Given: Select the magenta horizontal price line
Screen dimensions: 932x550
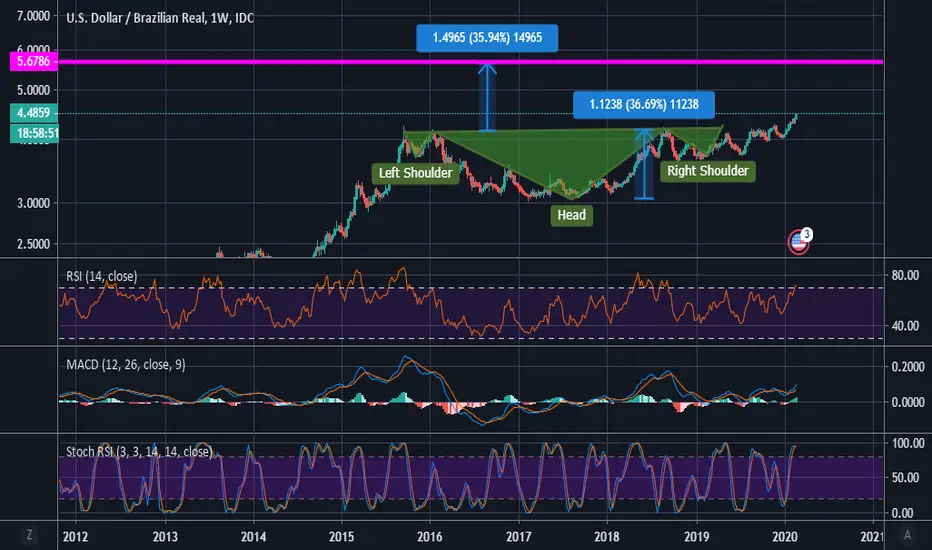Looking at the screenshot, I should tap(470, 61).
